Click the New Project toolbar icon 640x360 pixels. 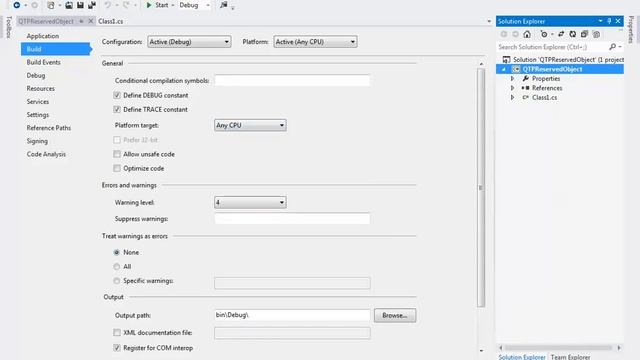coord(51,5)
